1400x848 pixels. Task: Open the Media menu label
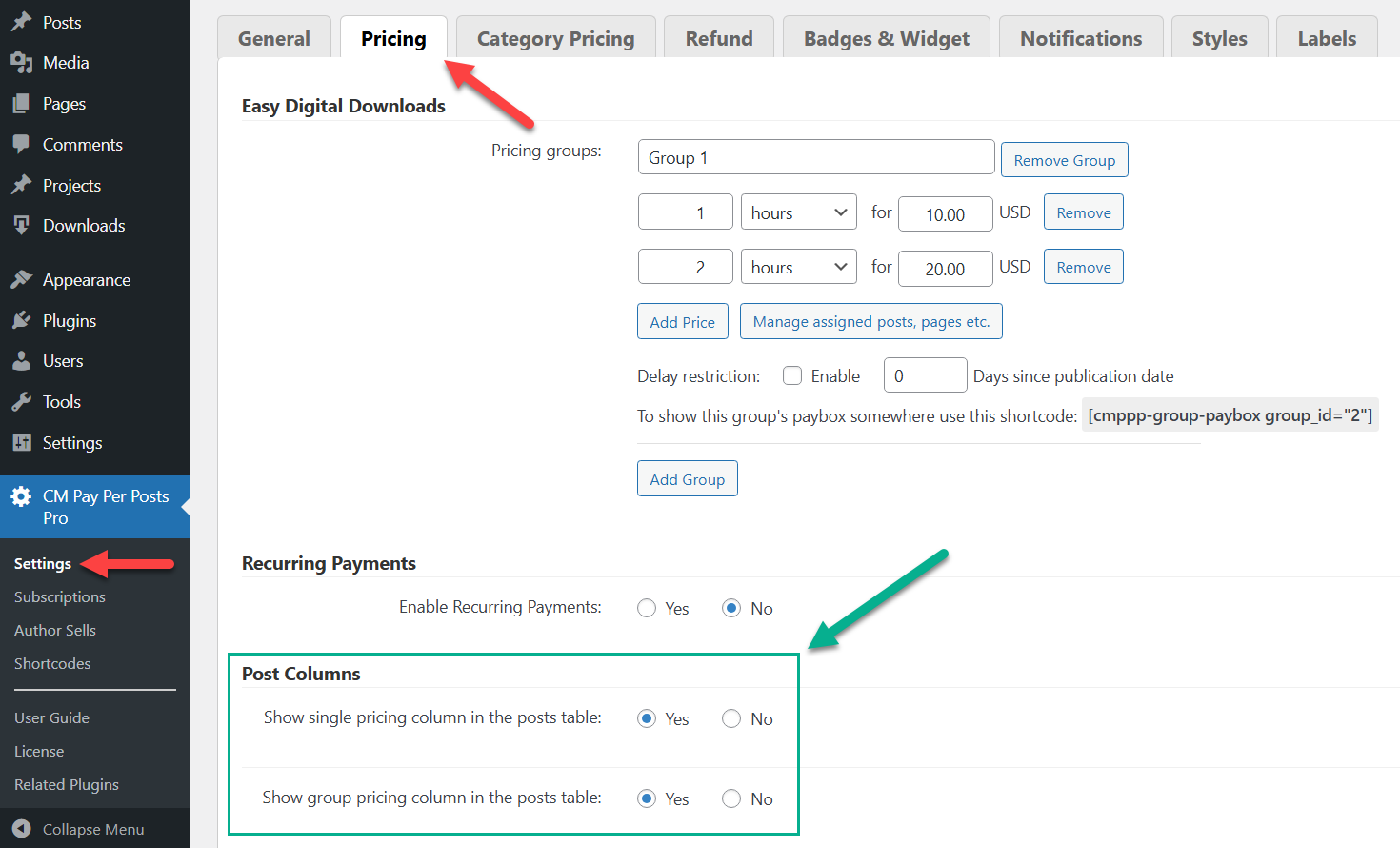pyautogui.click(x=66, y=63)
